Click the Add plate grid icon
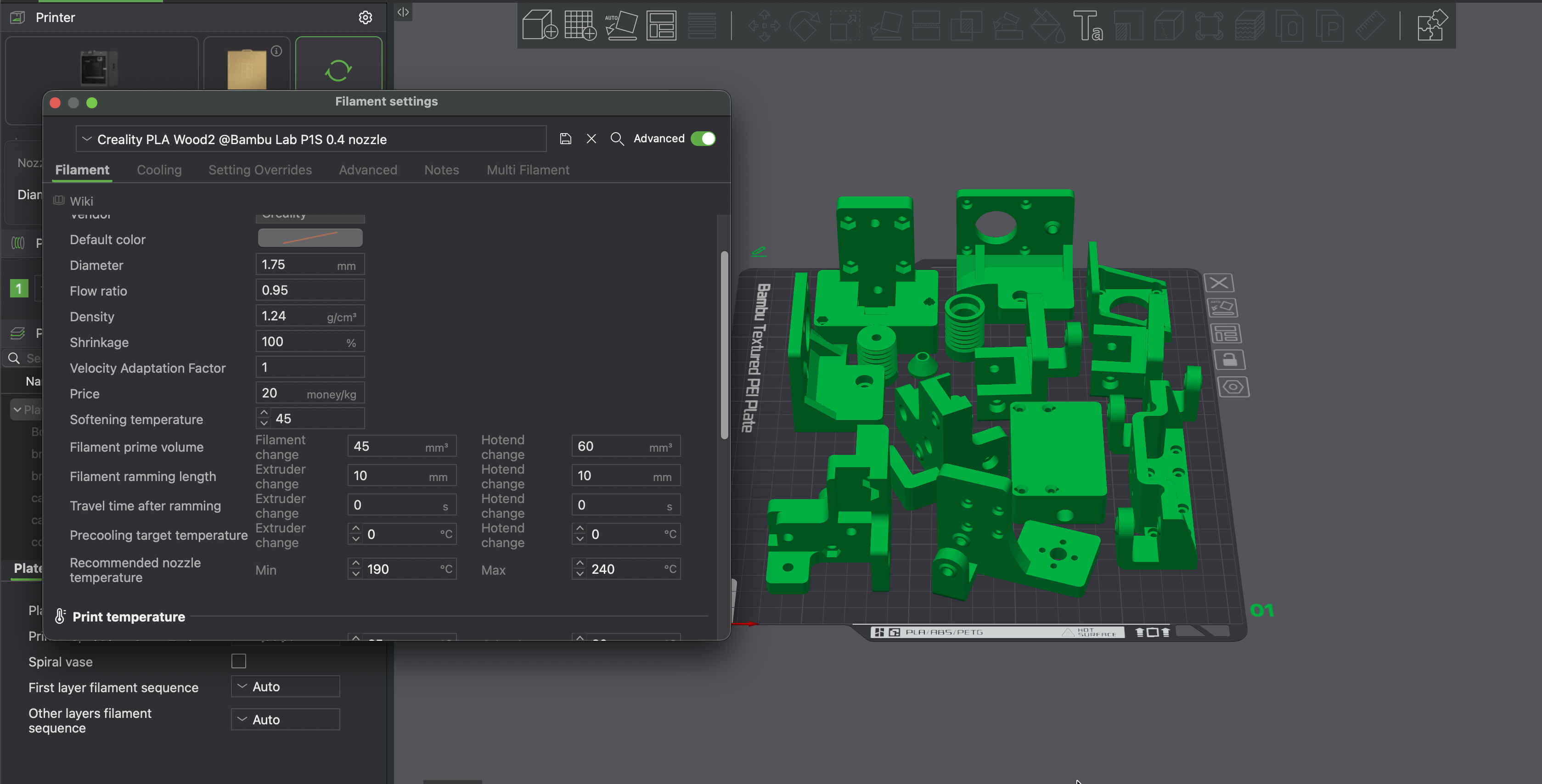The height and width of the screenshot is (784, 1542). coord(580,25)
